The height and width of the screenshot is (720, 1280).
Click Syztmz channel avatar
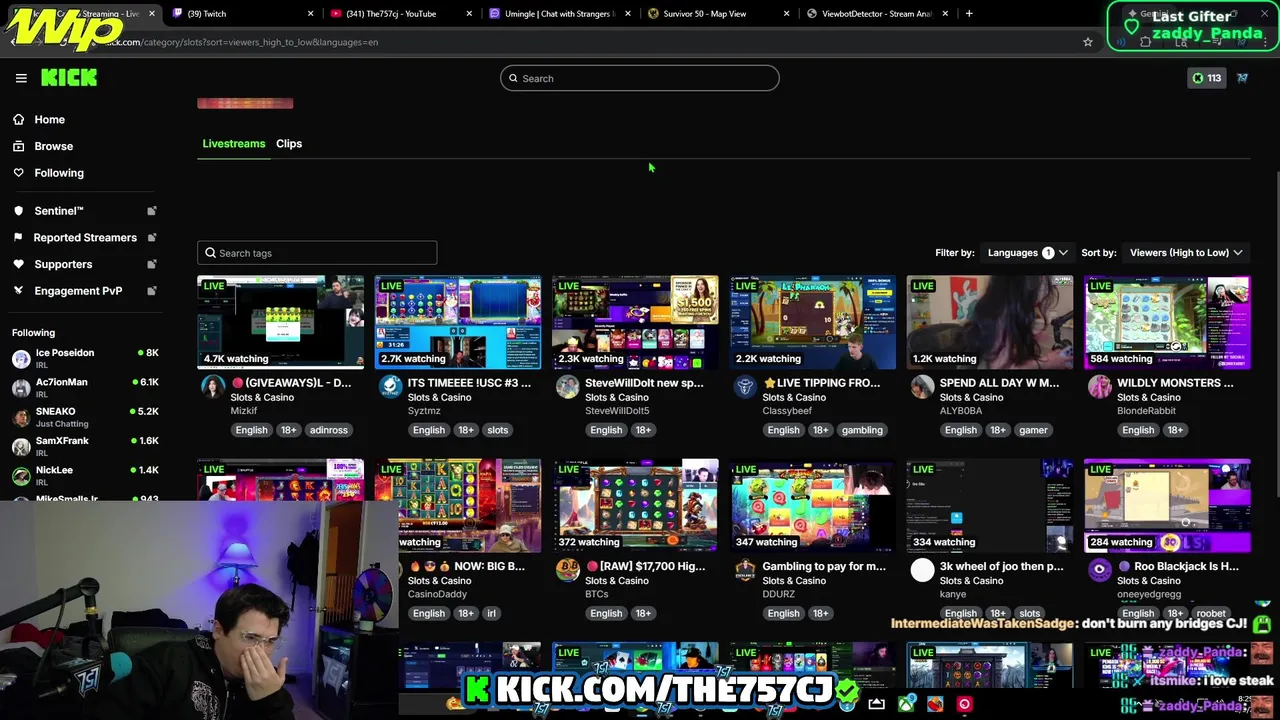point(391,387)
